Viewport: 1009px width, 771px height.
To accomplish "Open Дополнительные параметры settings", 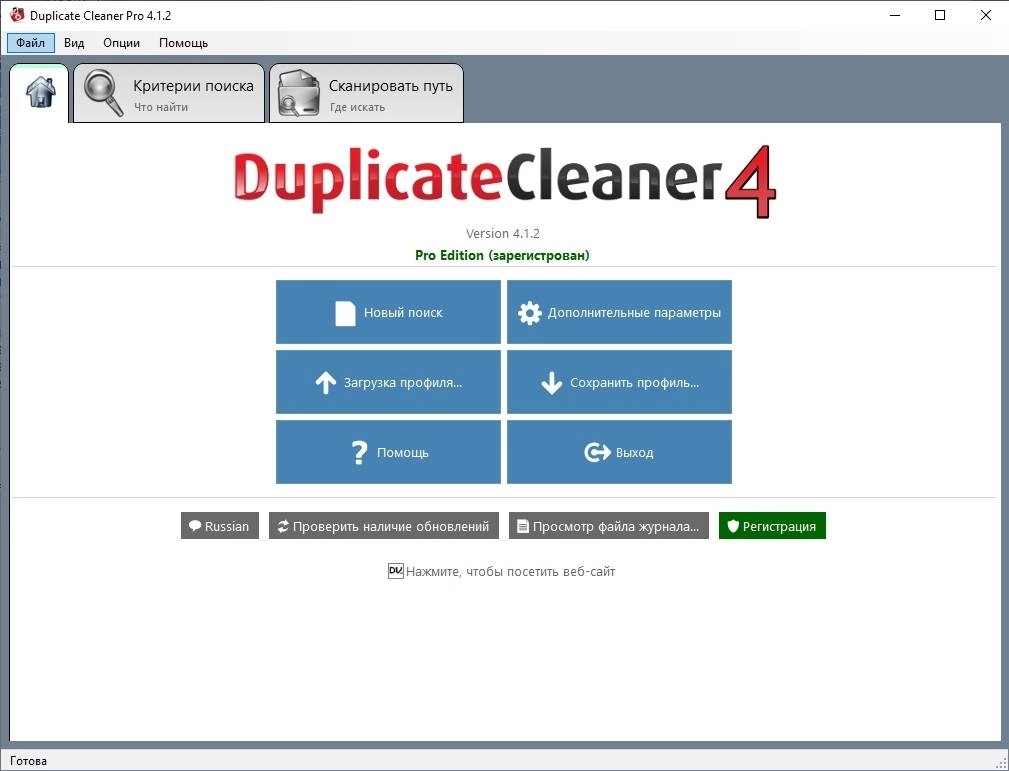I will tap(619, 312).
